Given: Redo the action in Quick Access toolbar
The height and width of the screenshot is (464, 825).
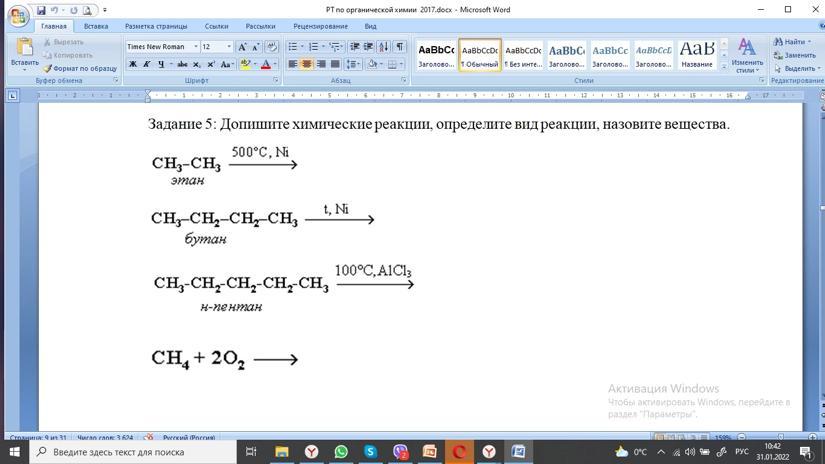Looking at the screenshot, I should click(74, 10).
